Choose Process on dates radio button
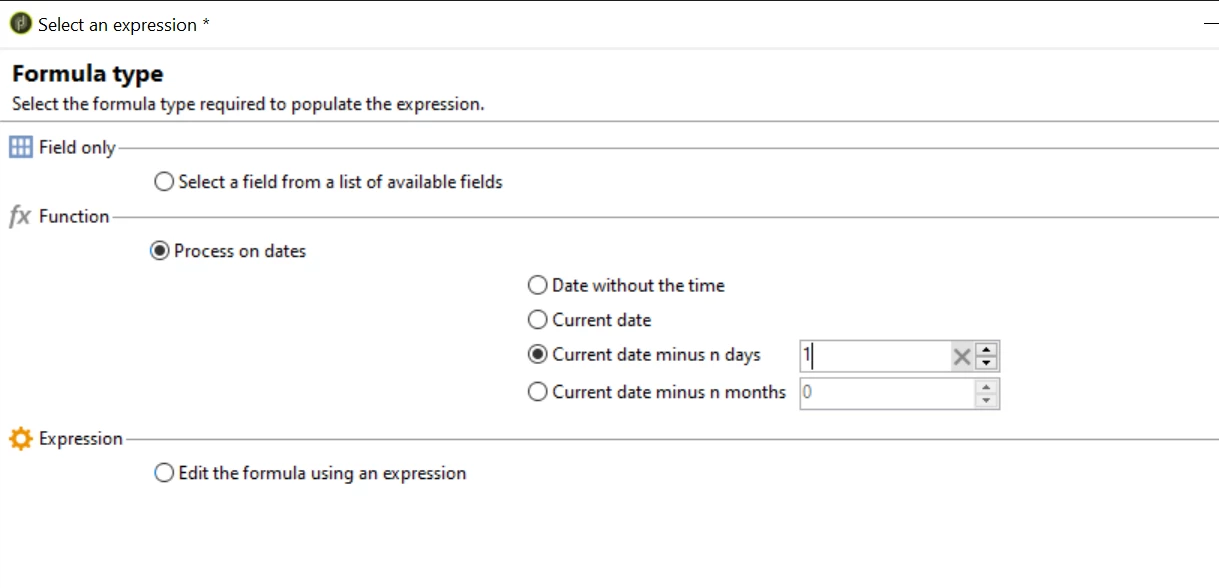The width and height of the screenshot is (1219, 588). [160, 251]
